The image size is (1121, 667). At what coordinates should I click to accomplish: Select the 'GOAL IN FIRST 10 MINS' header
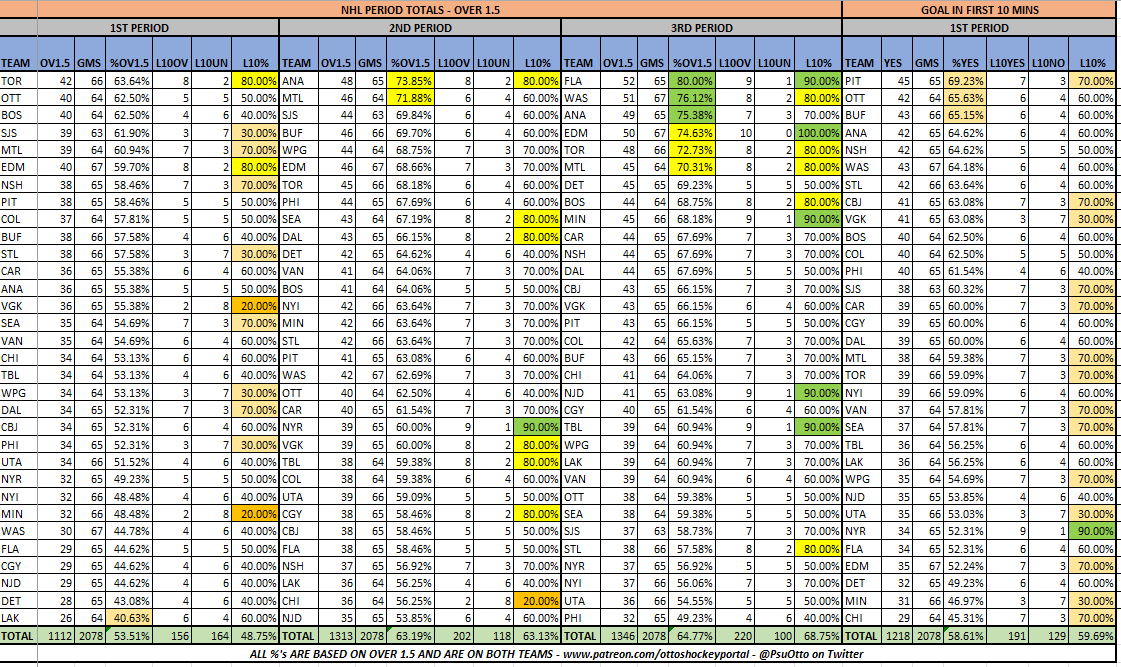pos(979,9)
